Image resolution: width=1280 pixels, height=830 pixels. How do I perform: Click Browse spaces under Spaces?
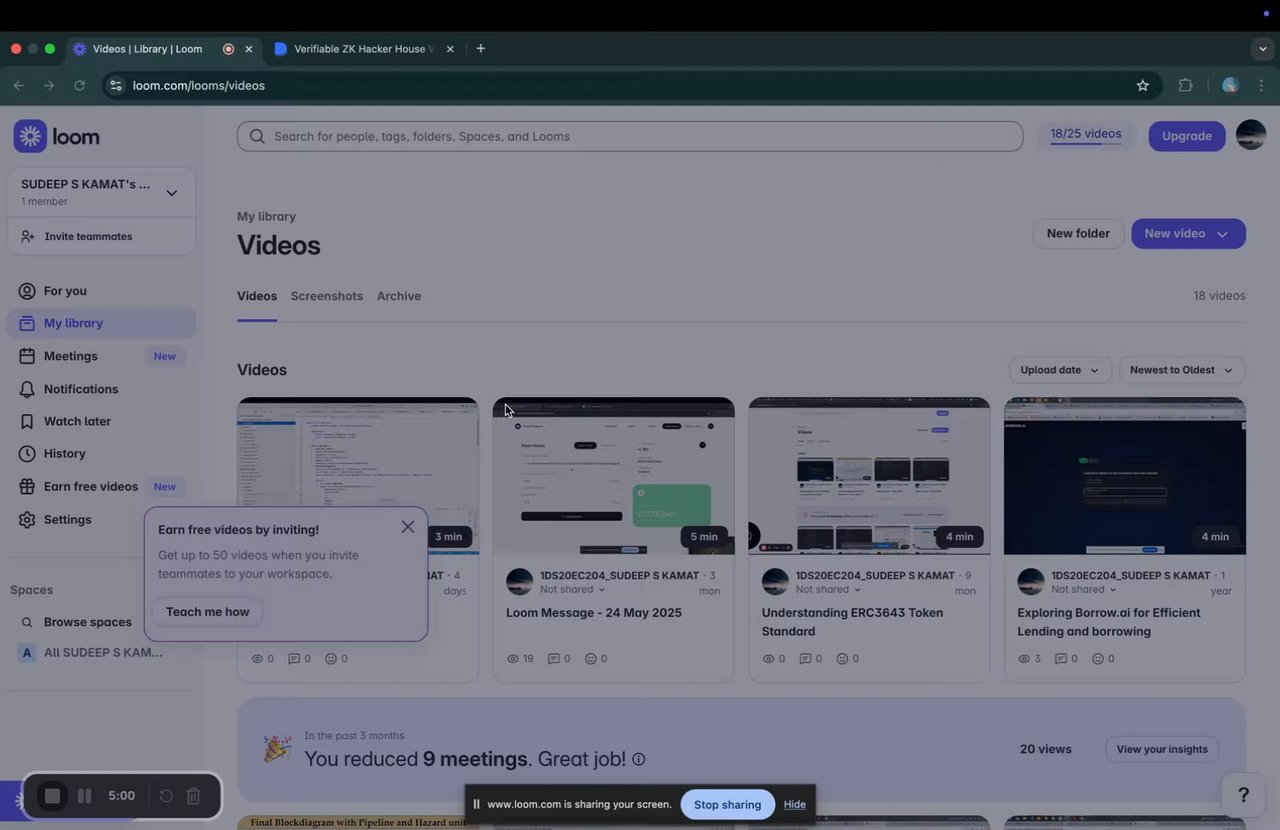pos(87,622)
